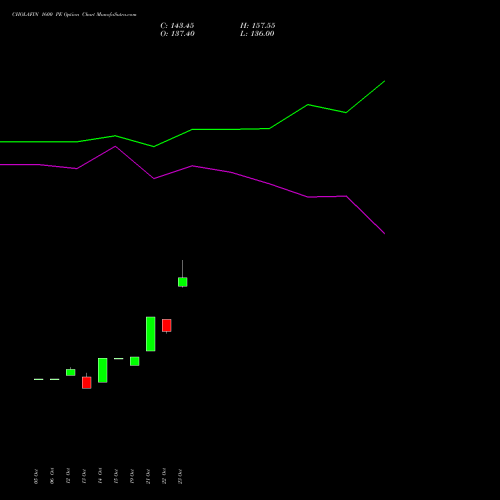Screen dimensions: 500x500
Task: Click the low value L: 136.00
Action: pos(257,34)
